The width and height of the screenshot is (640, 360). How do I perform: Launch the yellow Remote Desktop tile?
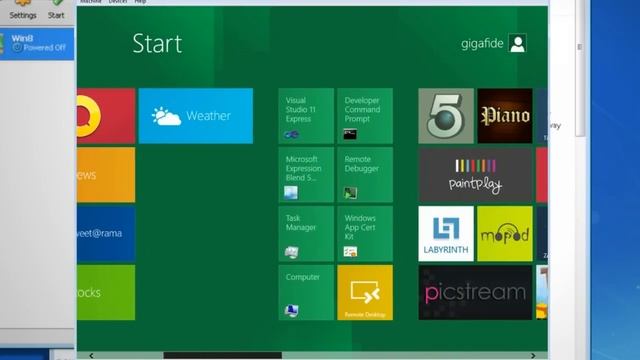[x=365, y=292]
